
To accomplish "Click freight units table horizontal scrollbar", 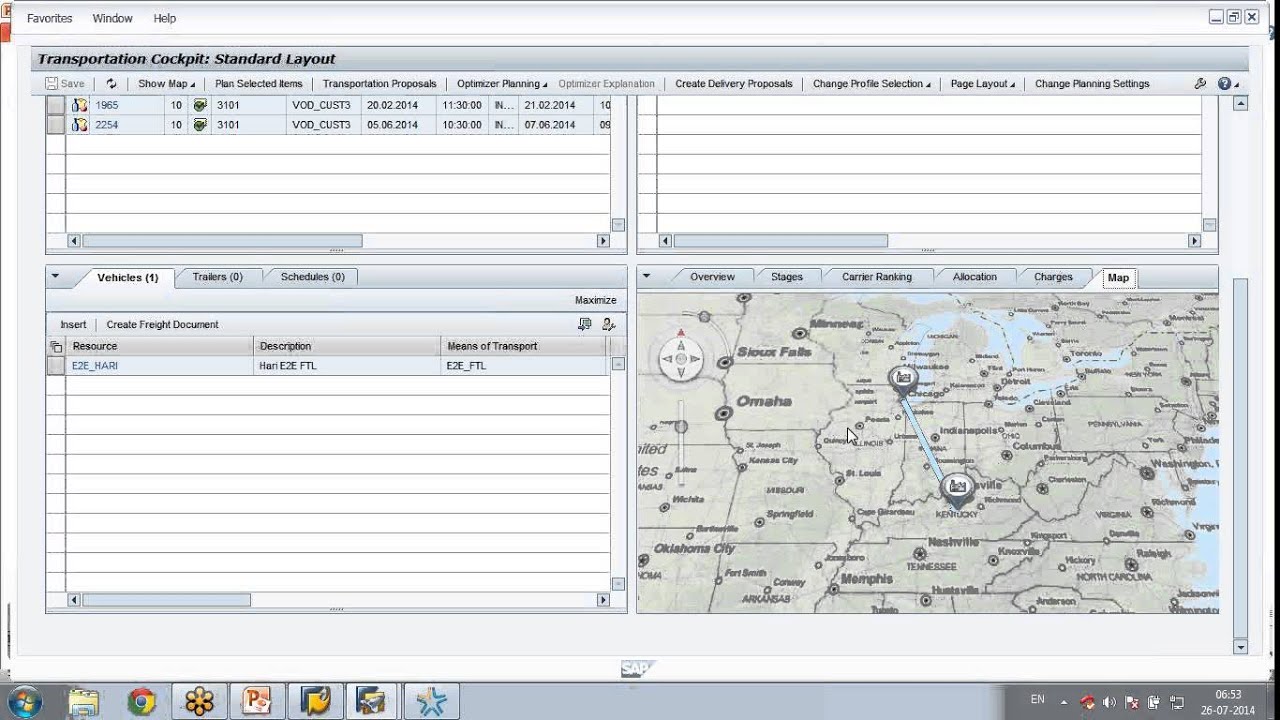I will [x=222, y=241].
